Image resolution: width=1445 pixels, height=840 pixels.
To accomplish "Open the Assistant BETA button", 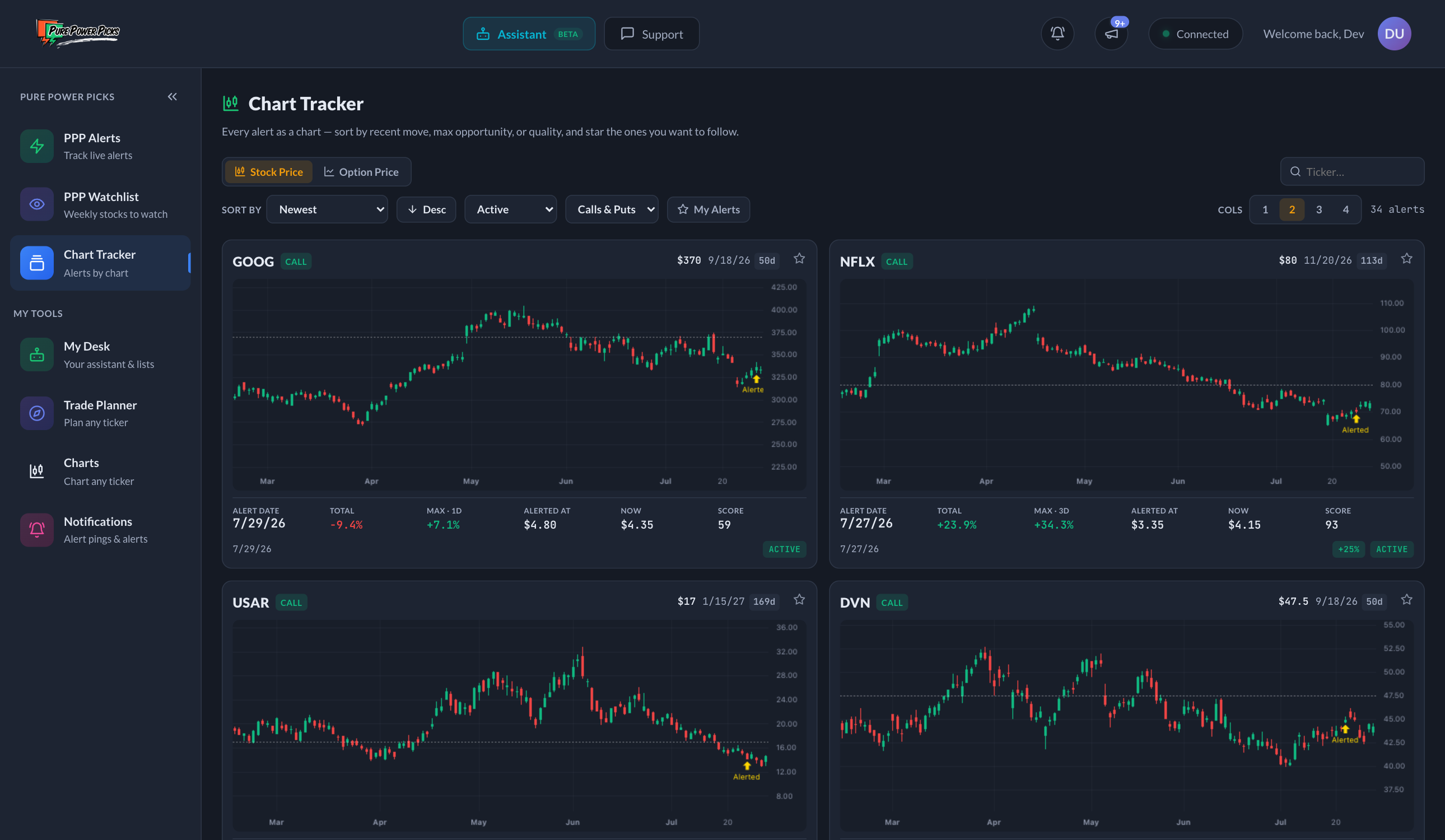I will [529, 34].
